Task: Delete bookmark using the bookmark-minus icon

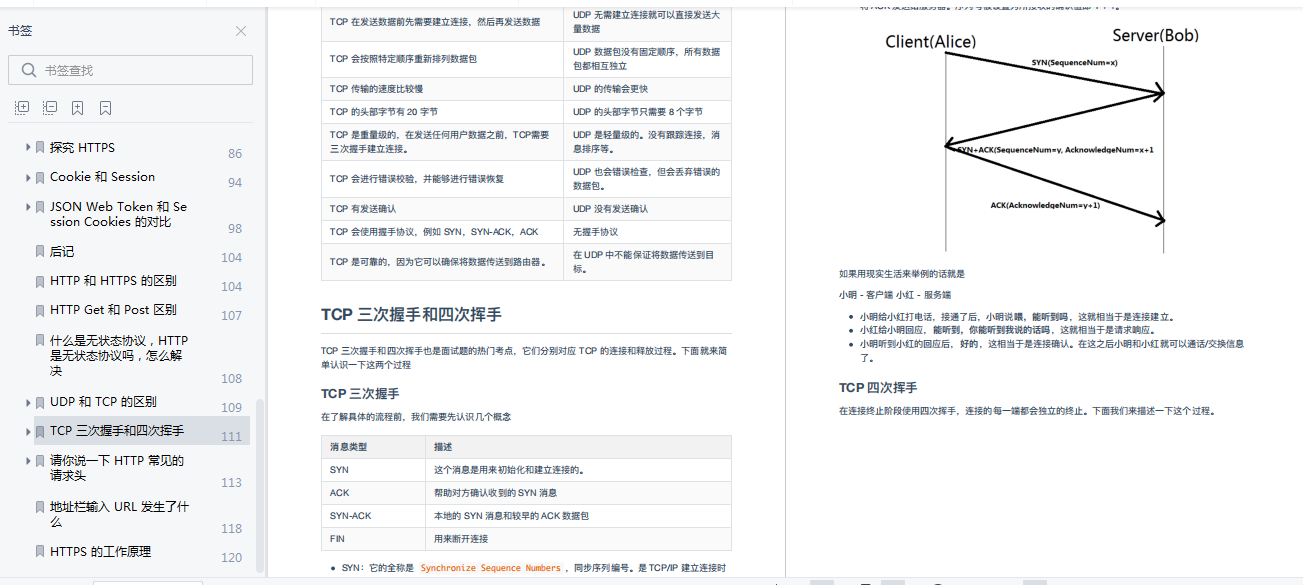Action: click(x=105, y=108)
